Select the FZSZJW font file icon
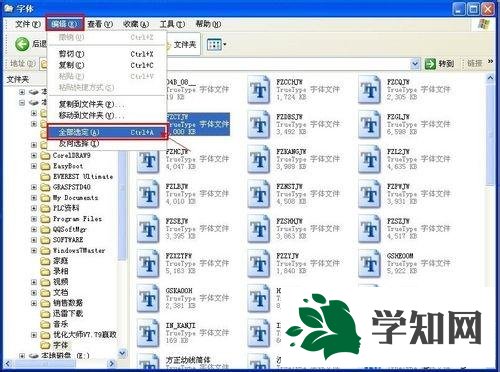500x372 pixels. 369,229
